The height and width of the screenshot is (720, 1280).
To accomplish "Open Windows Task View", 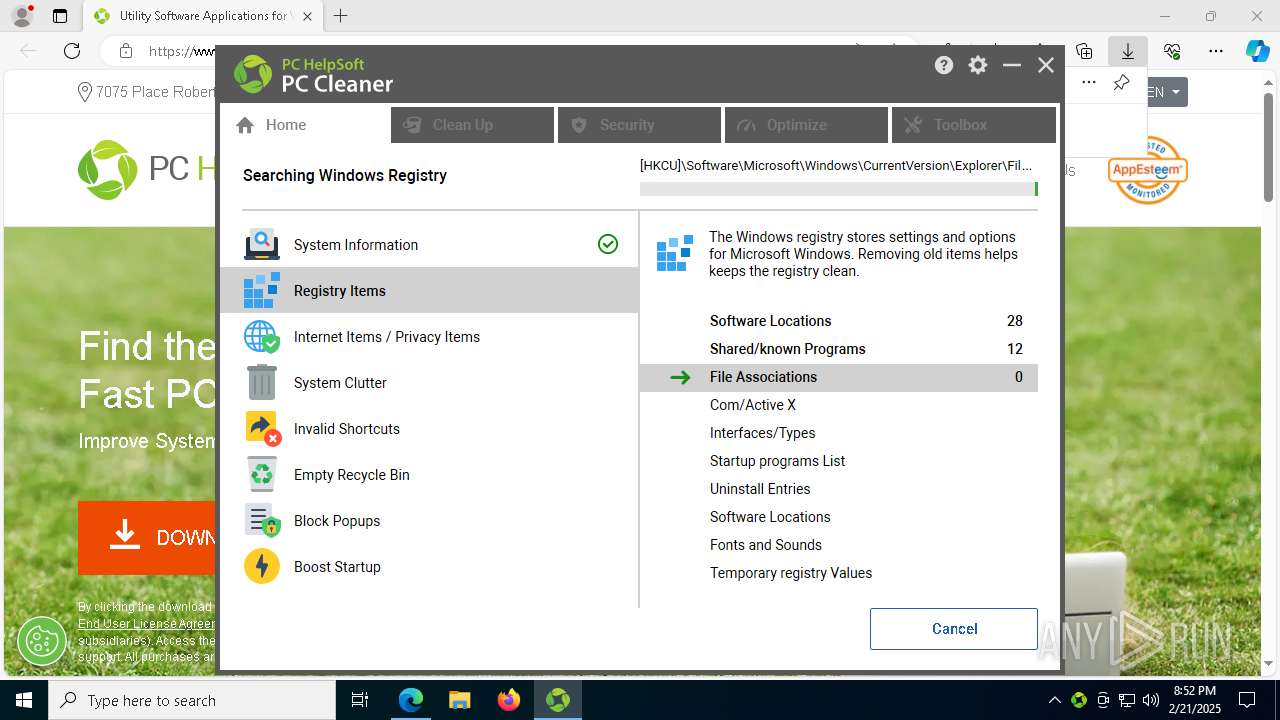I will point(360,700).
